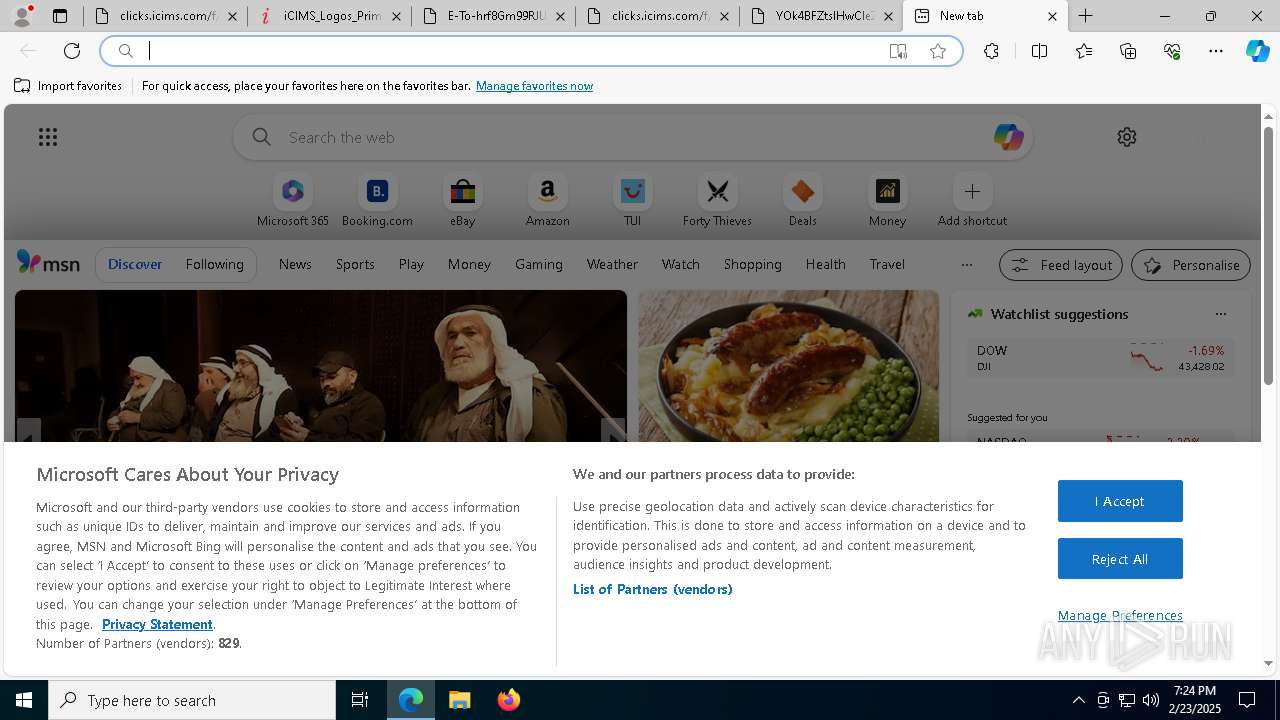Open Browser essentials heart icon

coord(1172,51)
